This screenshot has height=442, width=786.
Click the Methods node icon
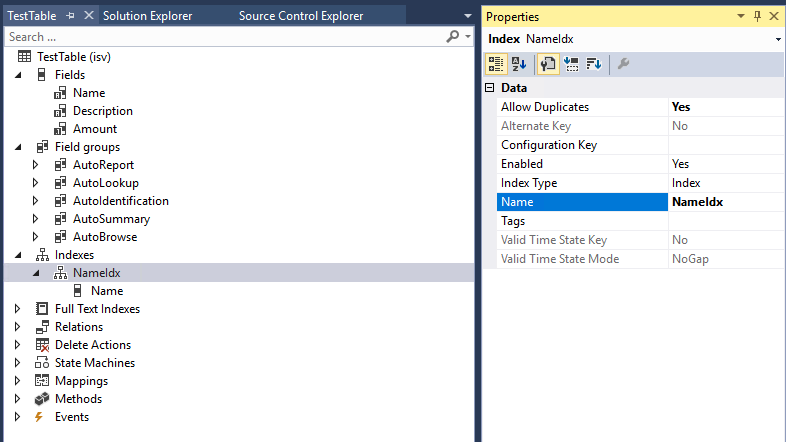coord(41,399)
